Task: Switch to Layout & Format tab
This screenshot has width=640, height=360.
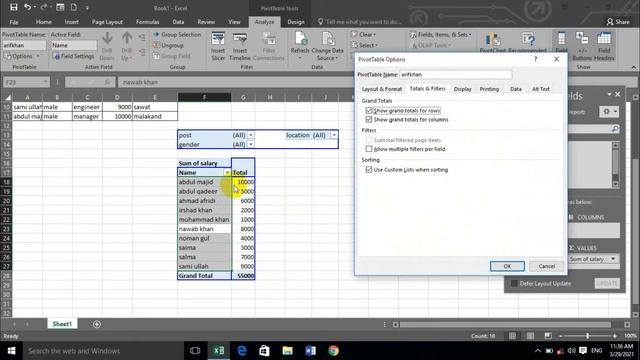Action: (x=382, y=89)
